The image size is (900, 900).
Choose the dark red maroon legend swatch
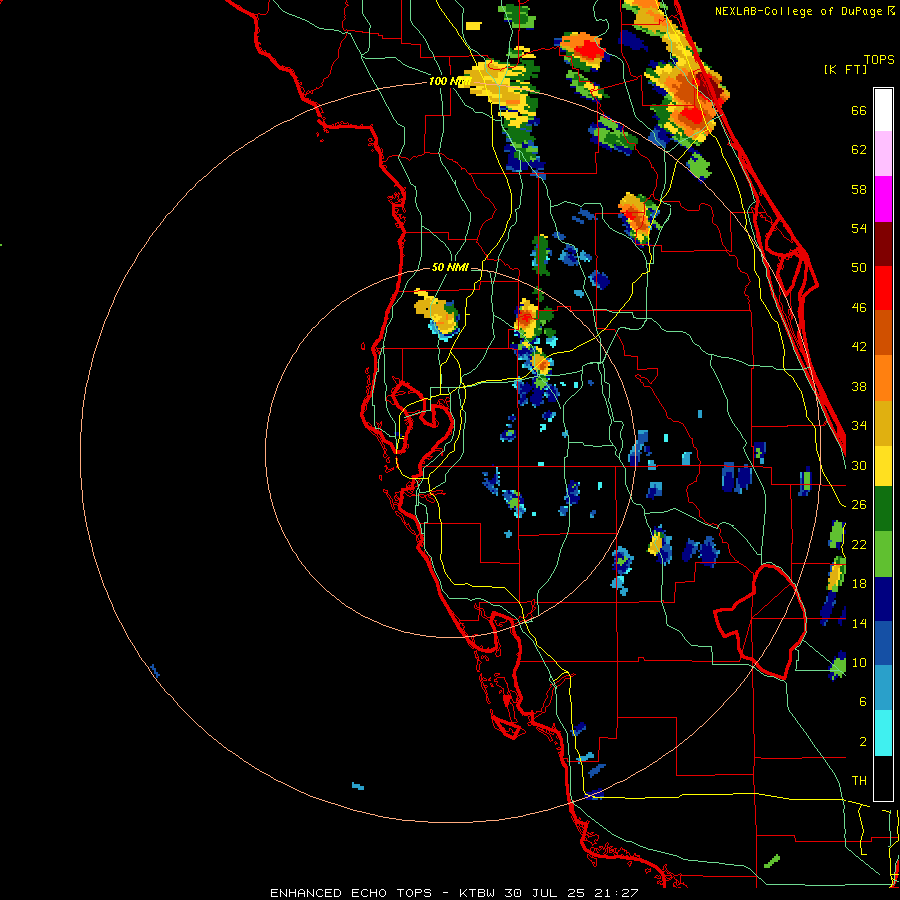[x=883, y=244]
